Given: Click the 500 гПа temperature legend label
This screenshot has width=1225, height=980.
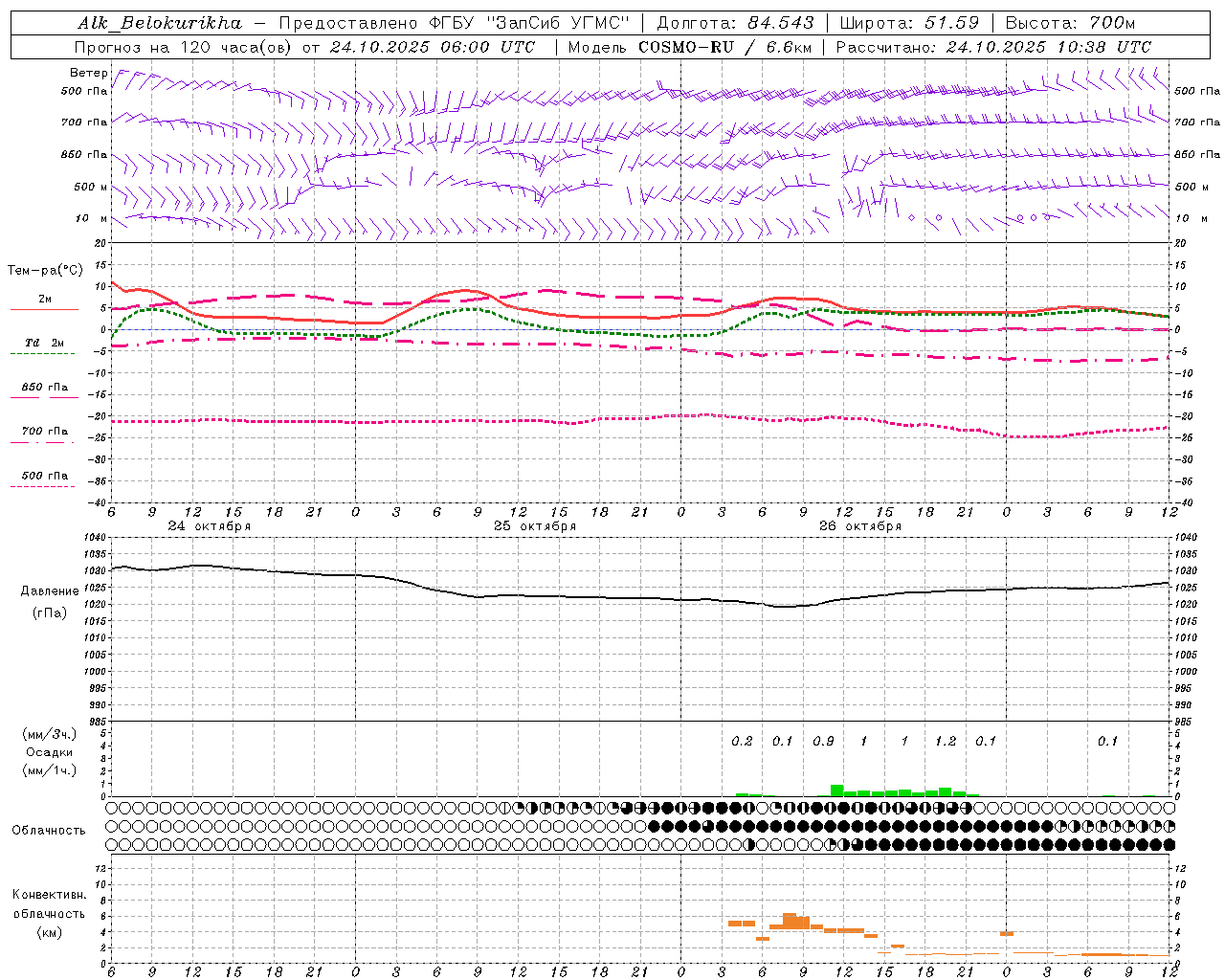Looking at the screenshot, I should pyautogui.click(x=45, y=476).
